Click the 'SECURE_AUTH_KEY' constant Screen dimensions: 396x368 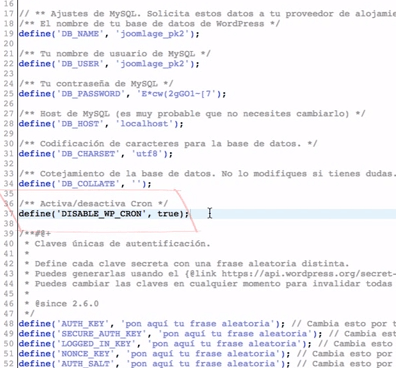click(x=101, y=334)
